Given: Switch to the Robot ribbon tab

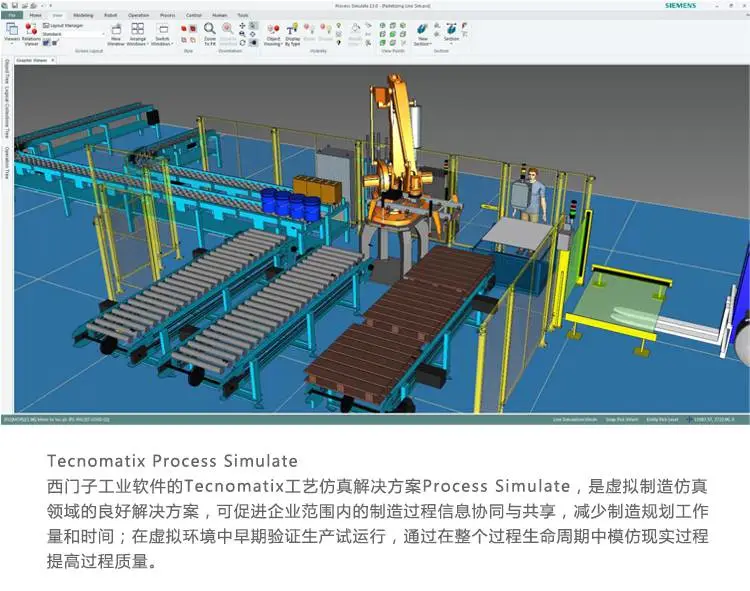Looking at the screenshot, I should 110,15.
